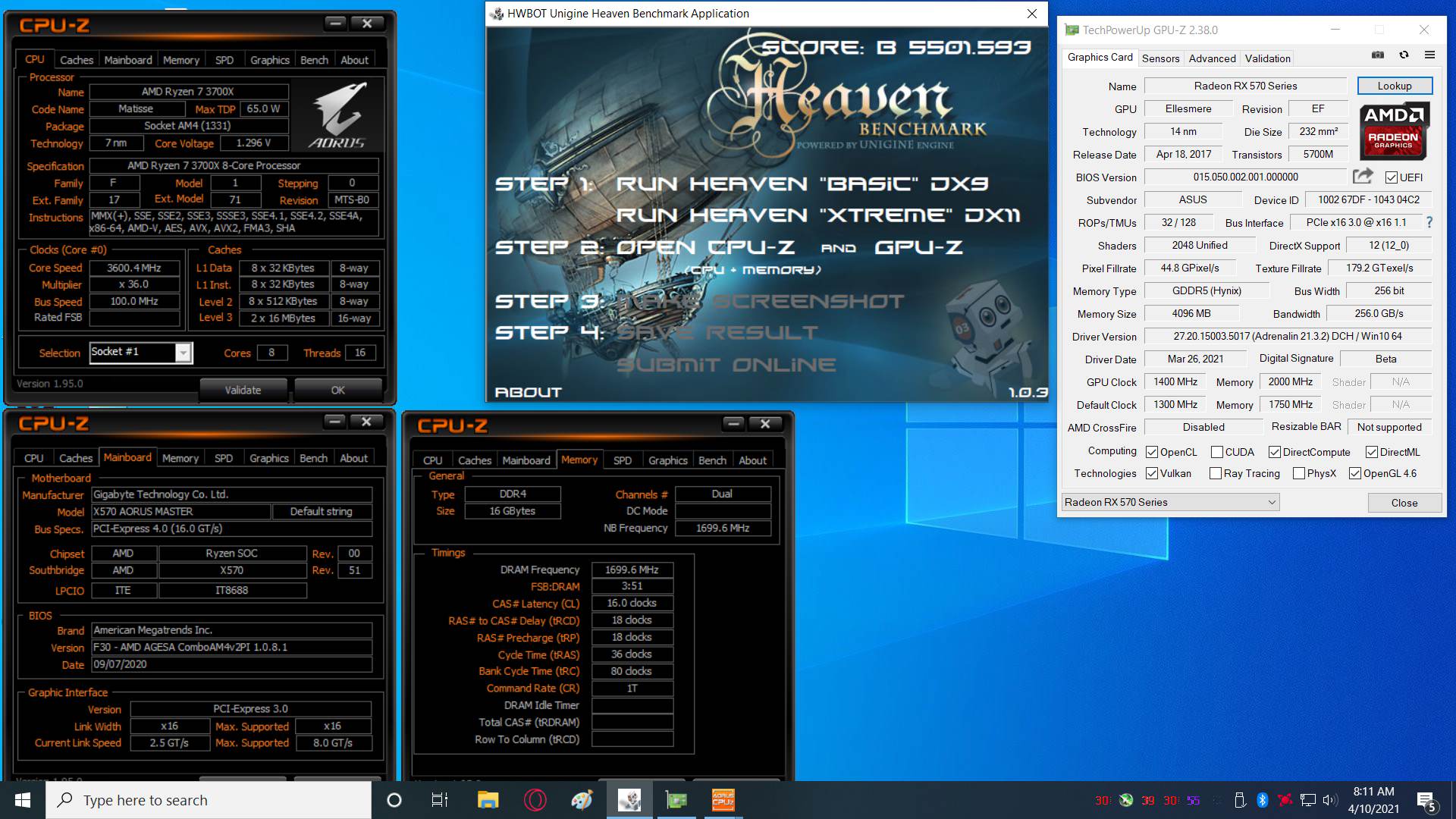Click the Lookup button in GPU-Z
Viewport: 1456px width, 819px height.
tap(1395, 86)
